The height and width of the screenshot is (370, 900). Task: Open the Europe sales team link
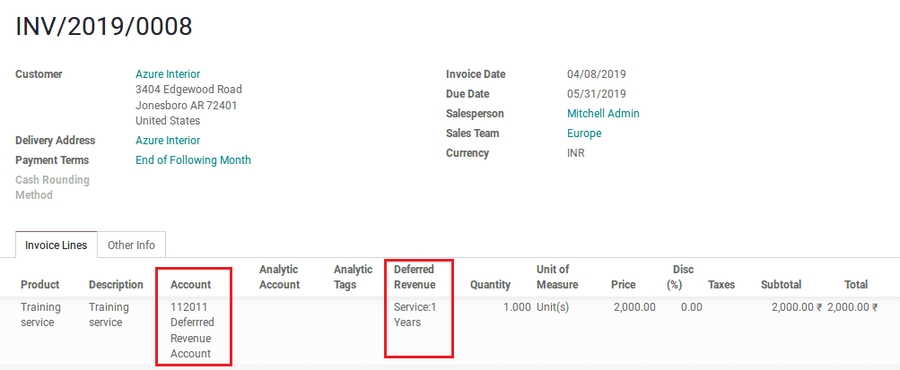click(584, 134)
